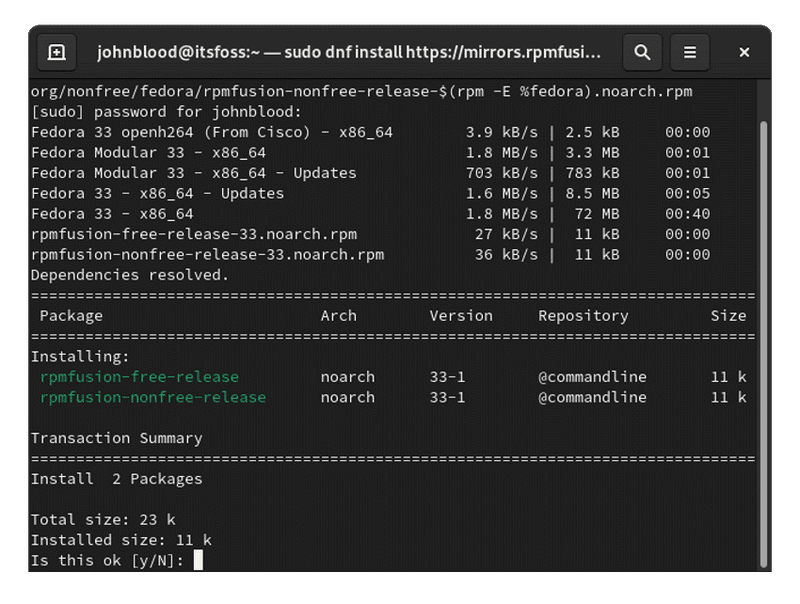Screen dimensions: 800x604
Task: Click the 'Version' column header
Action: coord(461,315)
